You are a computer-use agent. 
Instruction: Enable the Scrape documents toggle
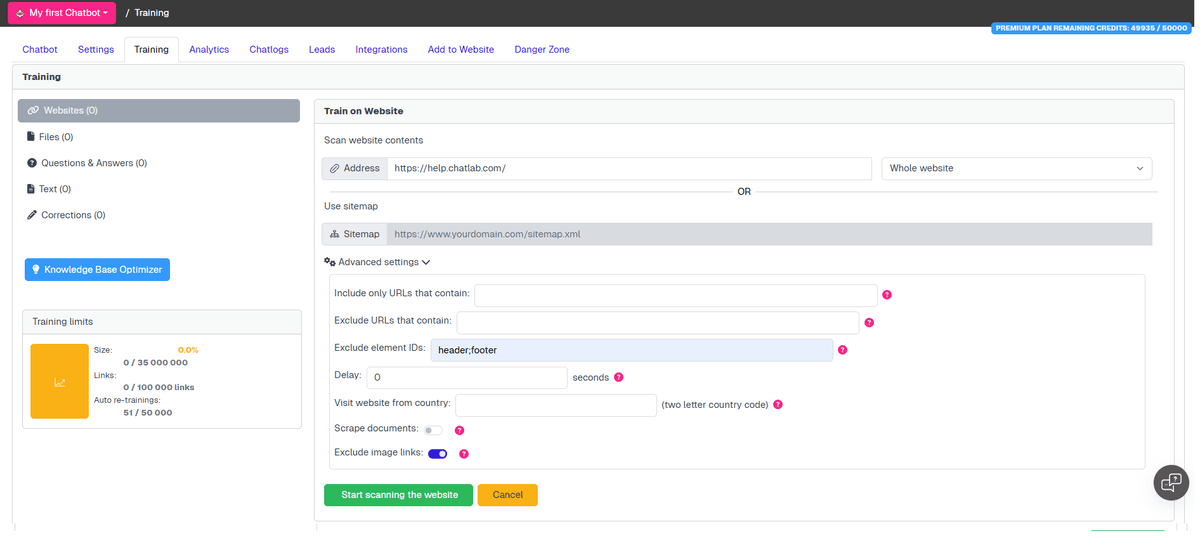point(433,430)
